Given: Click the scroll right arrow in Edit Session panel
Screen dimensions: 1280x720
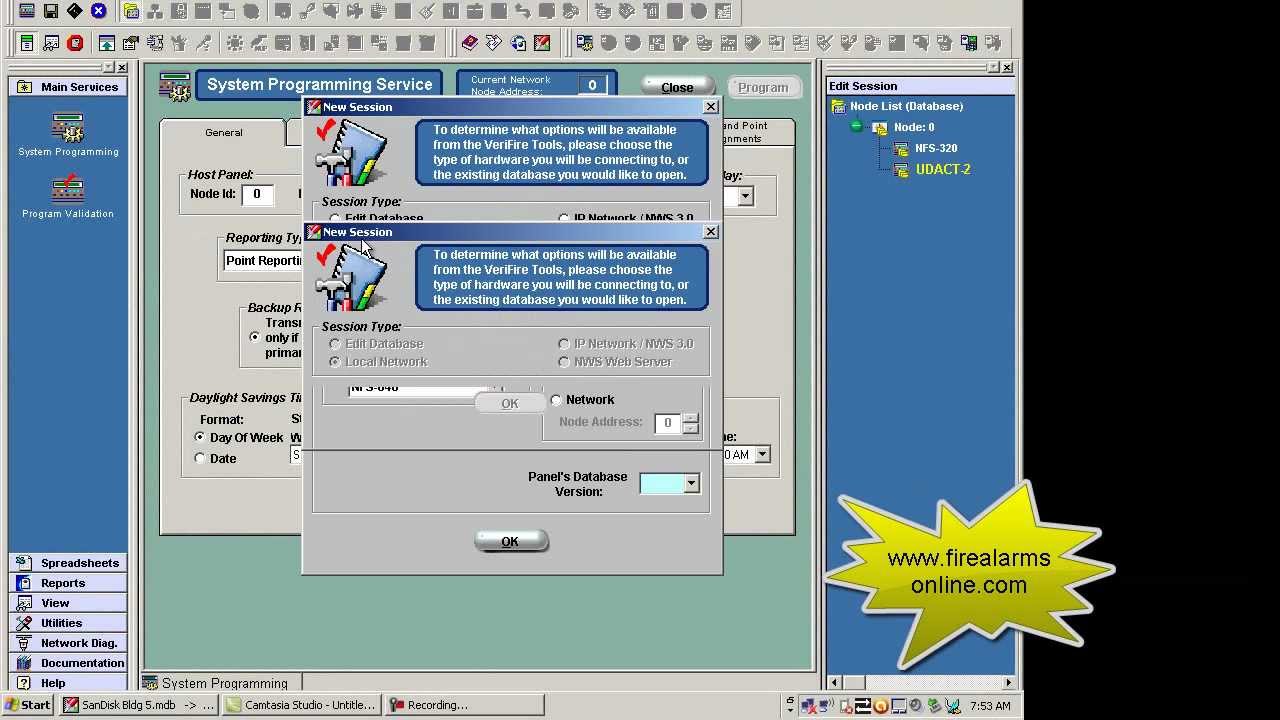Looking at the screenshot, I should [1008, 682].
